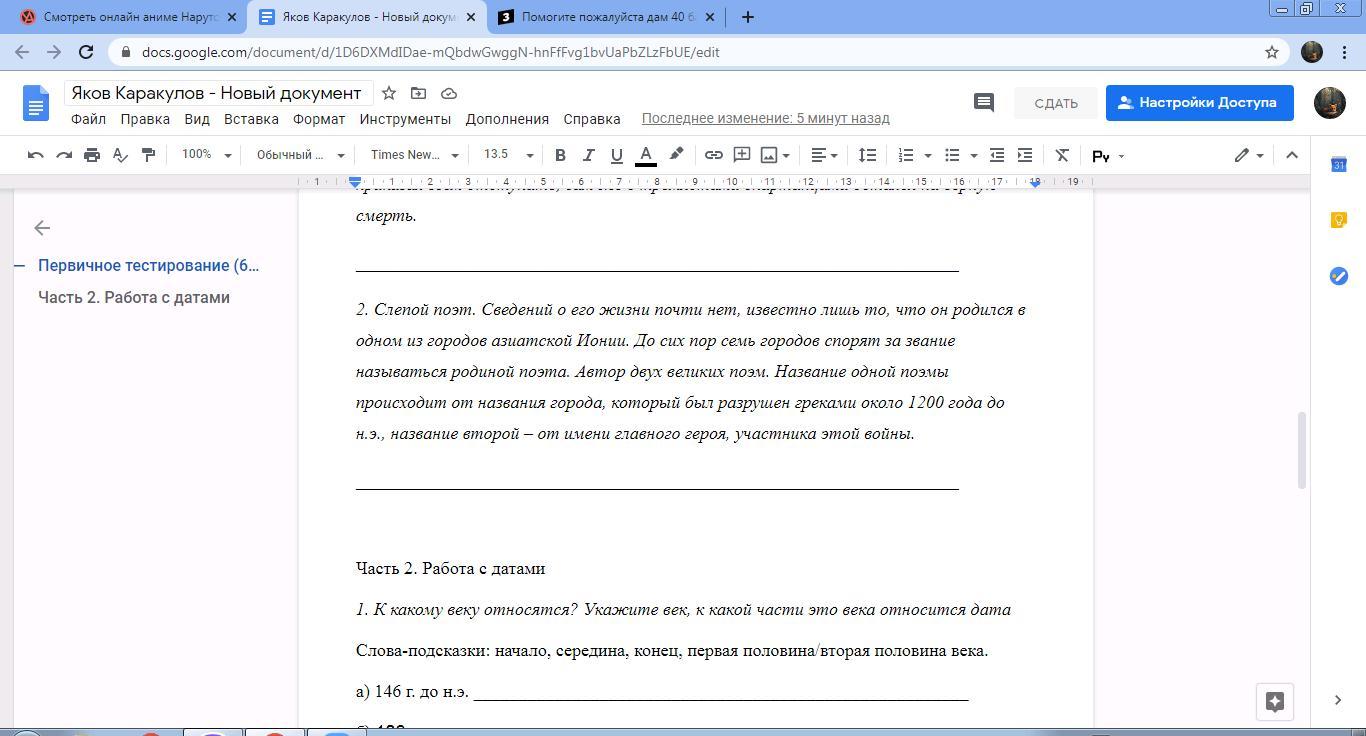Open the Формат menu
The width and height of the screenshot is (1366, 736).
point(319,119)
